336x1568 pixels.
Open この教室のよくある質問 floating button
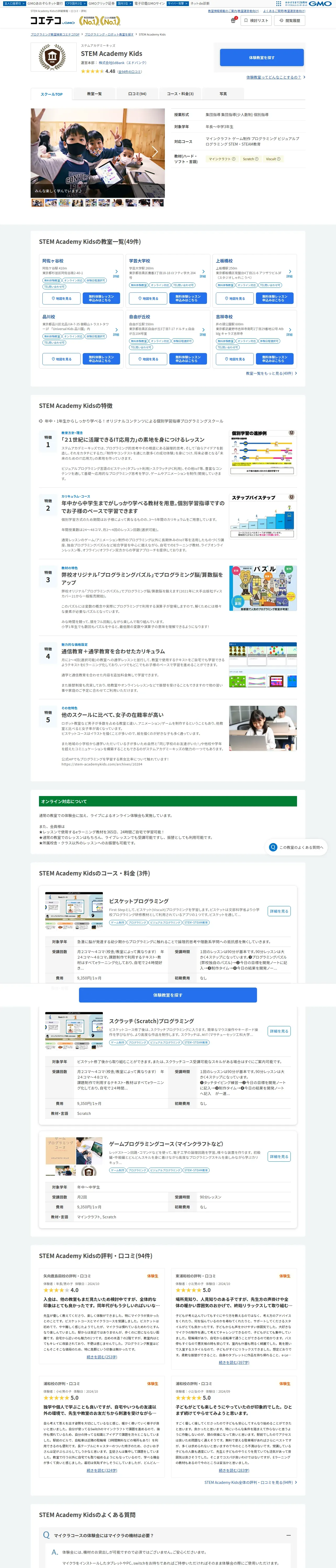coord(296,847)
